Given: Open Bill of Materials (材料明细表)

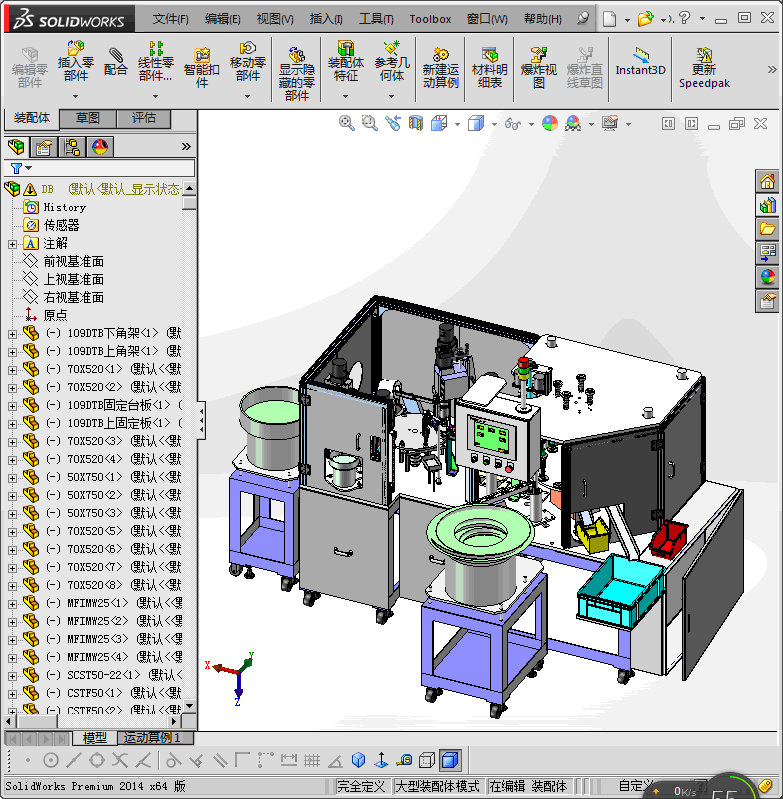Looking at the screenshot, I should click(490, 67).
